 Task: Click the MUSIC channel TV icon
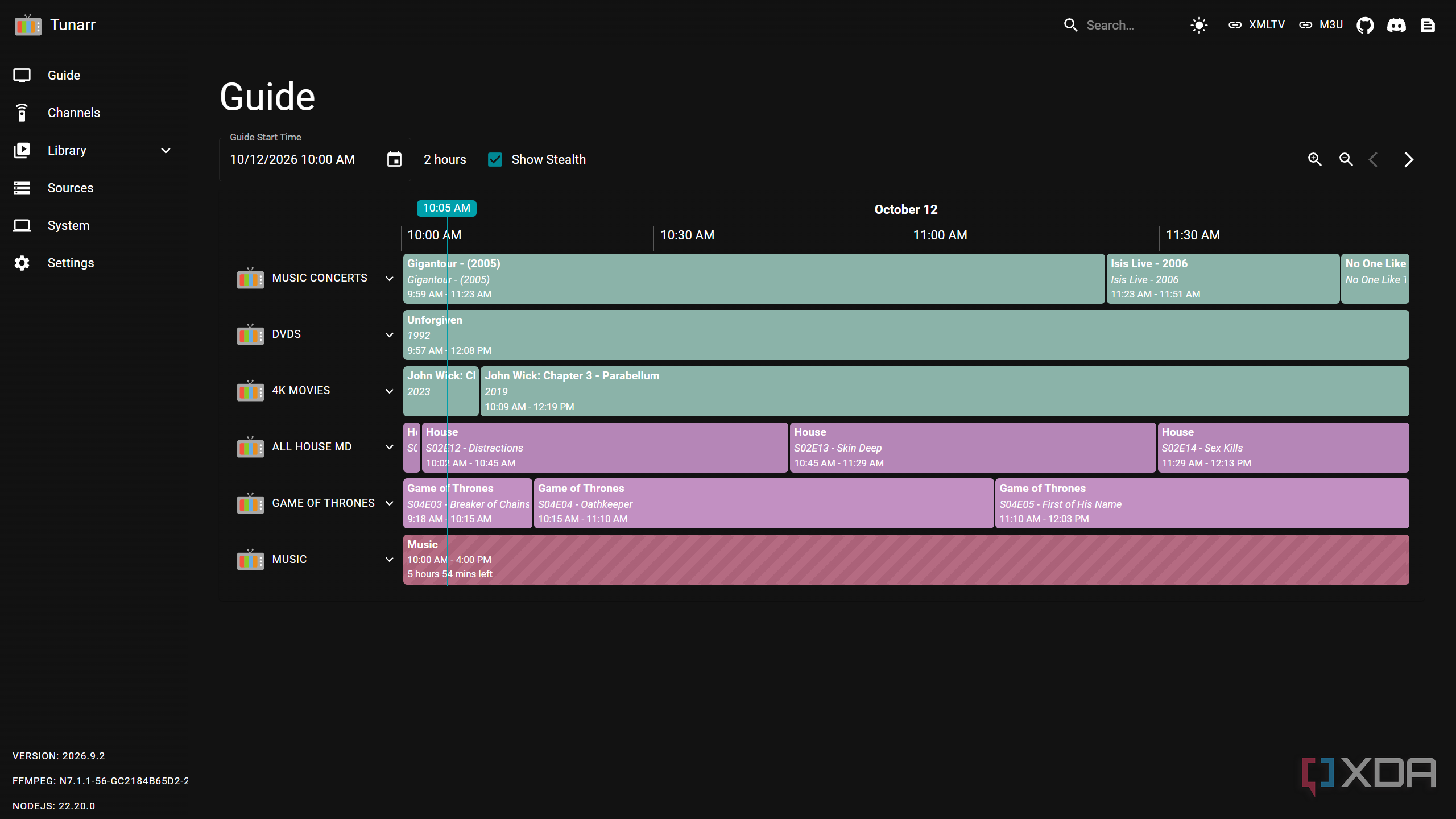click(x=250, y=560)
